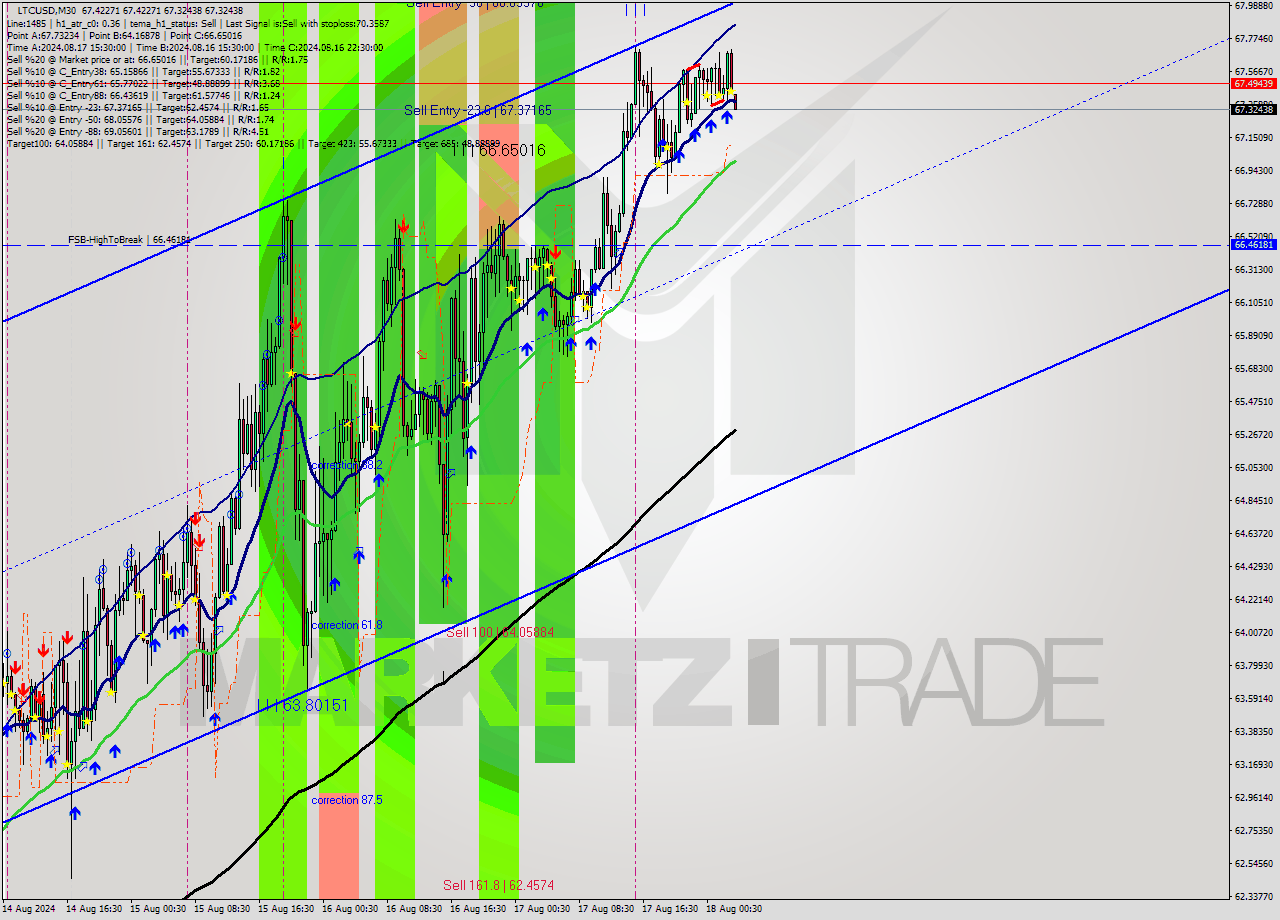Click the 'Sell Entry -23.6 | 67.37165' label
Image resolution: width=1280 pixels, height=920 pixels.
coord(477,110)
